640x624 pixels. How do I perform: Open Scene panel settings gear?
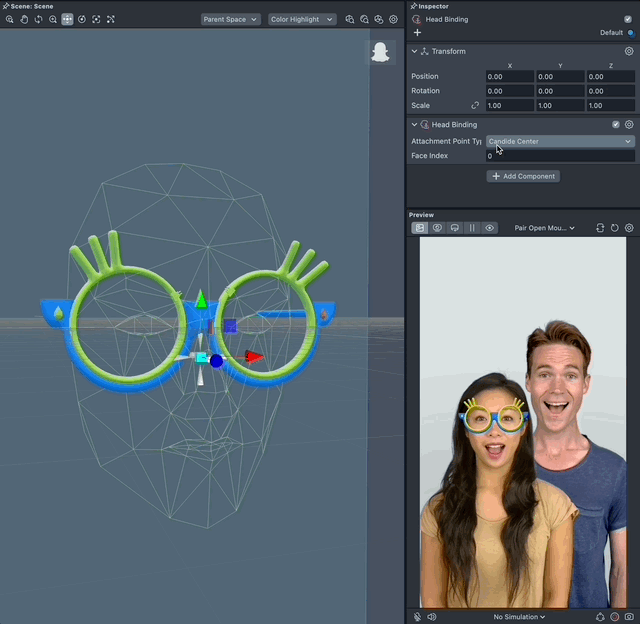coord(393,19)
